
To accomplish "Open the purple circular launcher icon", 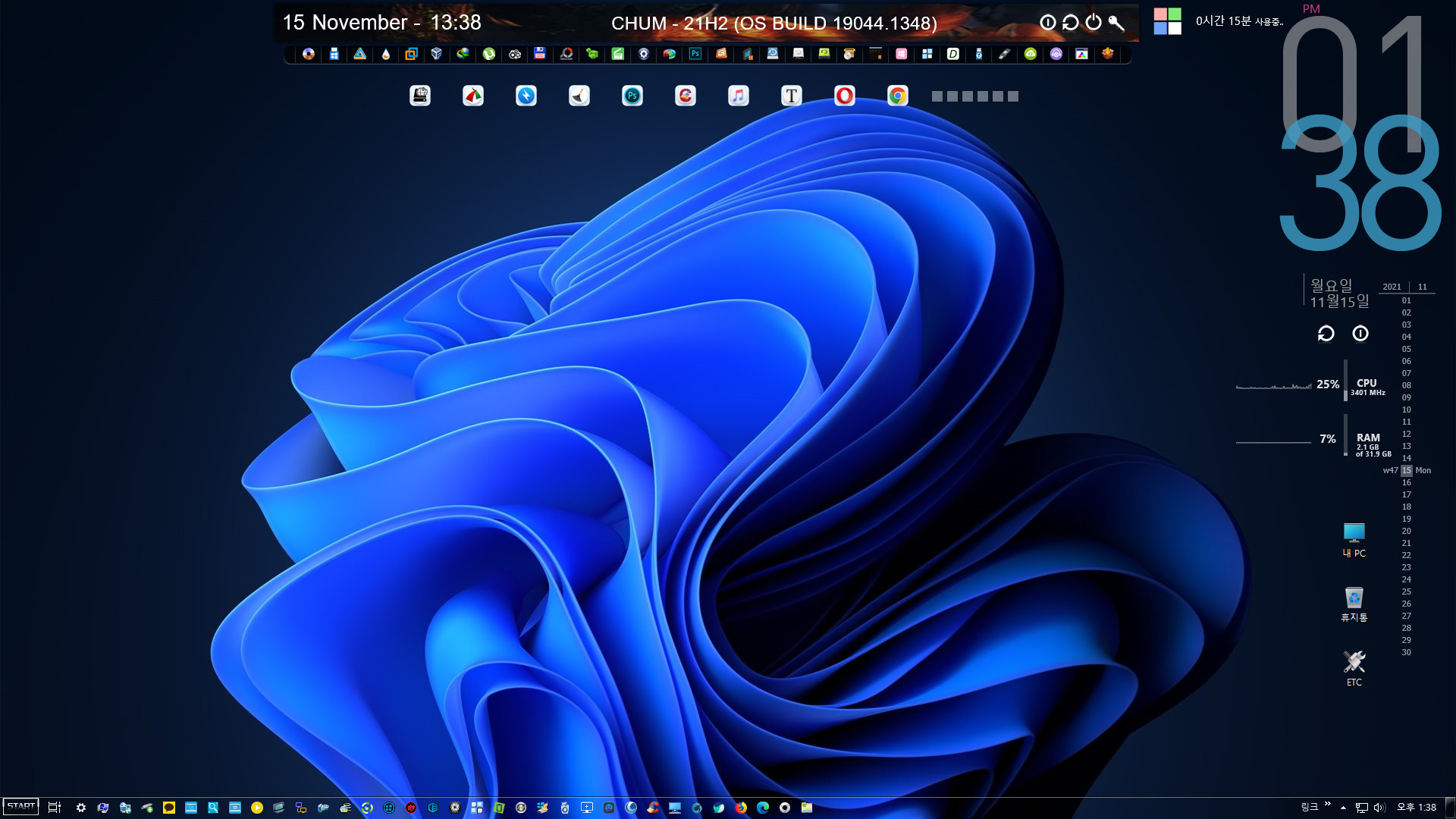I will point(1056,54).
